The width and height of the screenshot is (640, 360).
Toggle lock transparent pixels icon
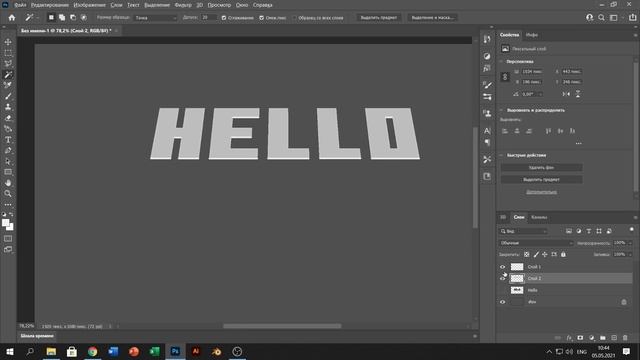pos(527,254)
